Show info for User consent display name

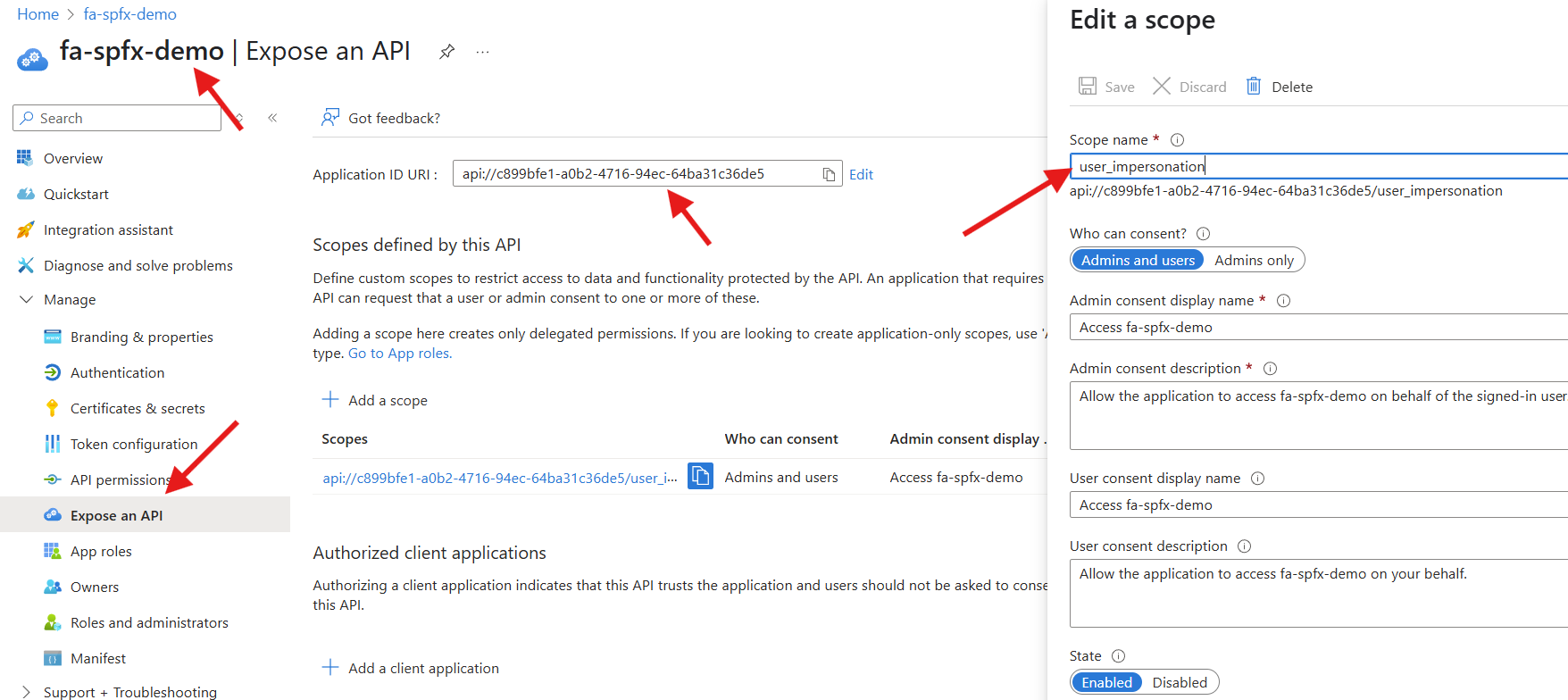1257,478
